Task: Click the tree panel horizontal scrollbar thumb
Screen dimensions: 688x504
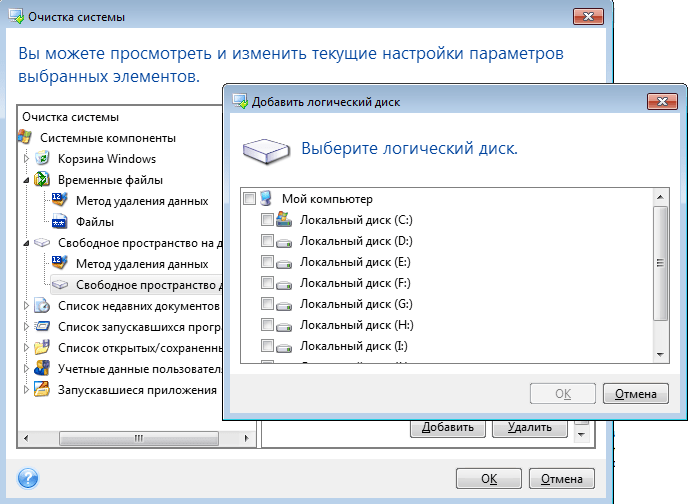Action: [139, 438]
